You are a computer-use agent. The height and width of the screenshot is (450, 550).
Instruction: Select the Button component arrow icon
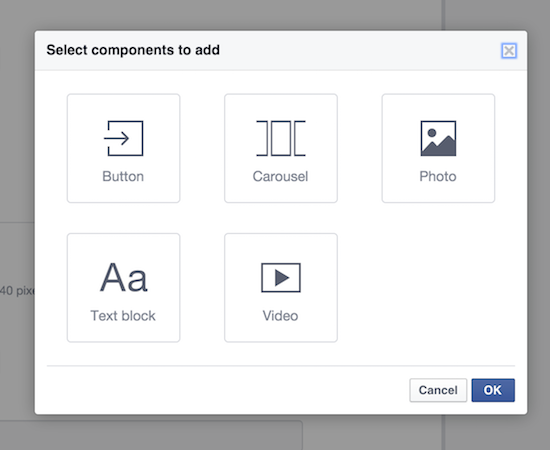coord(123,138)
